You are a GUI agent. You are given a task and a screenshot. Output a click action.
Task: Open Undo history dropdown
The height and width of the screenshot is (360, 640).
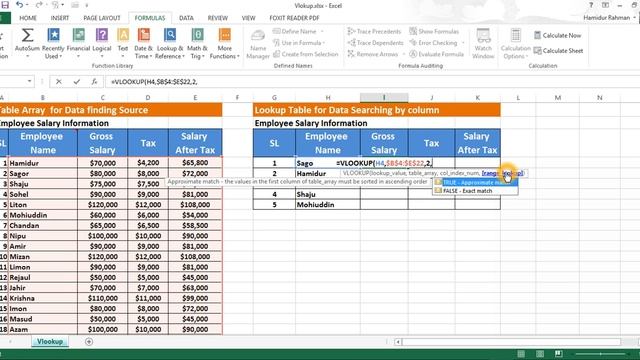pyautogui.click(x=27, y=5)
